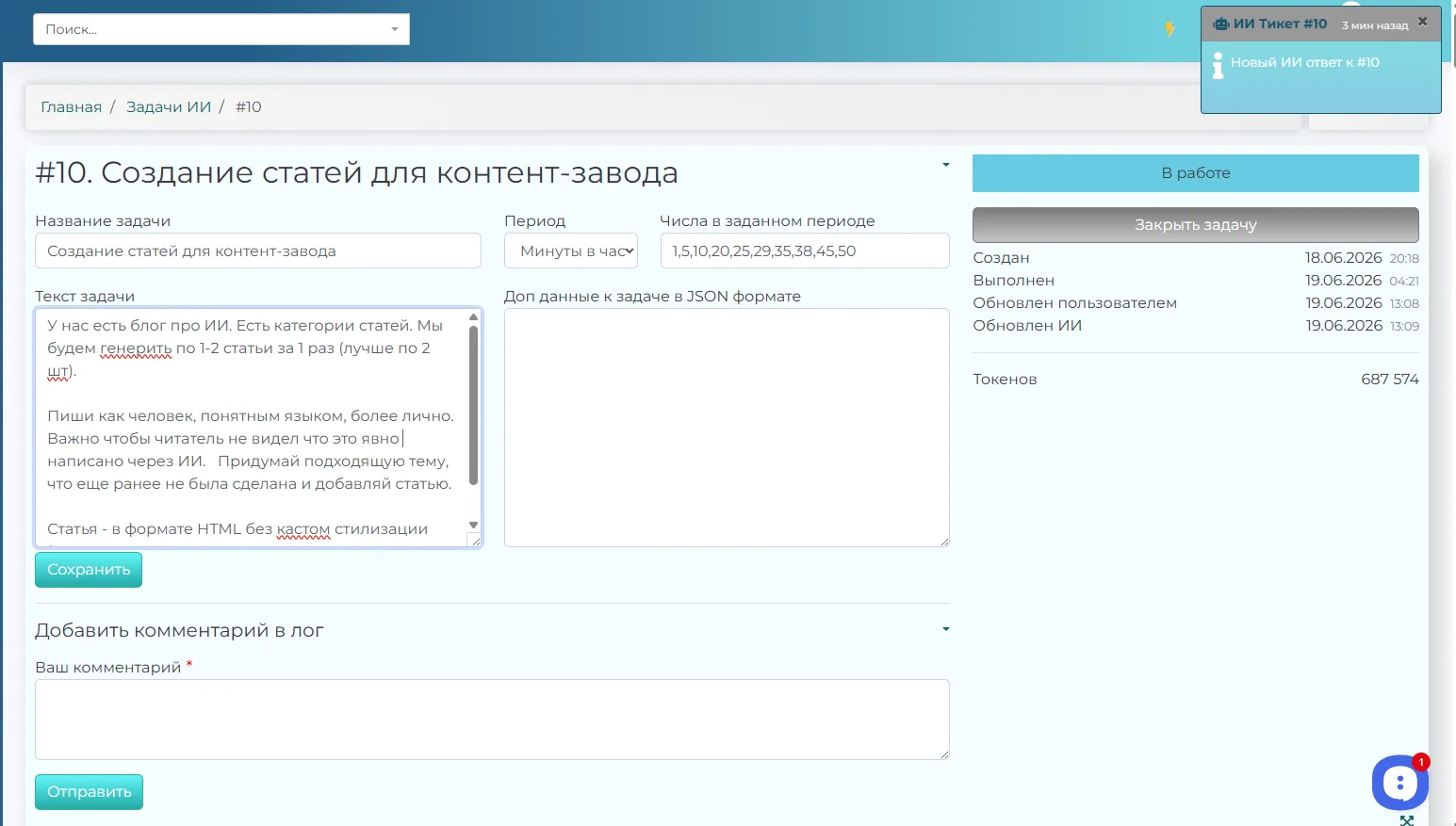Click the red badge on chat widget
This screenshot has height=826, width=1456.
coord(1421,762)
